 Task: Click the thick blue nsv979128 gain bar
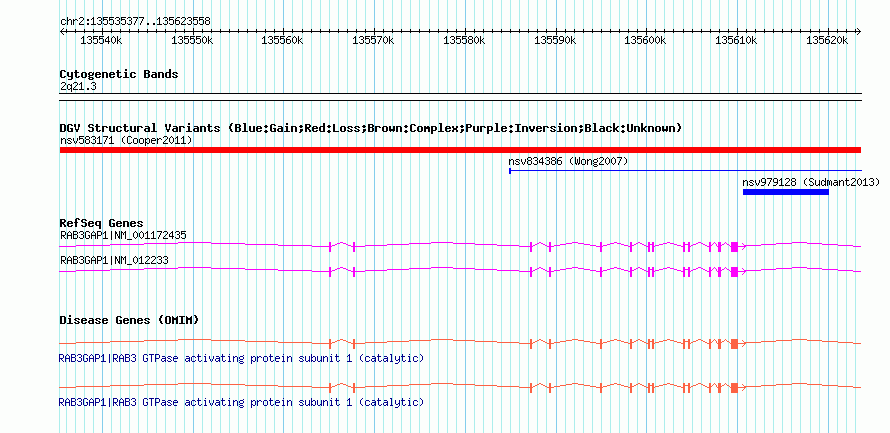(x=786, y=192)
